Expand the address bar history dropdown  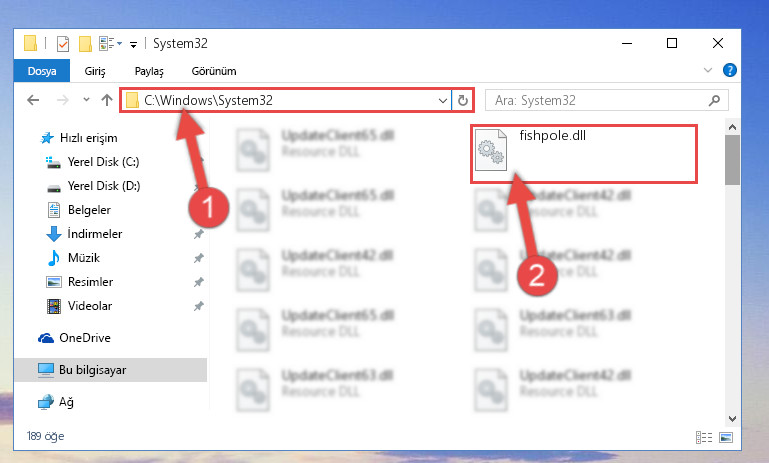coord(442,101)
